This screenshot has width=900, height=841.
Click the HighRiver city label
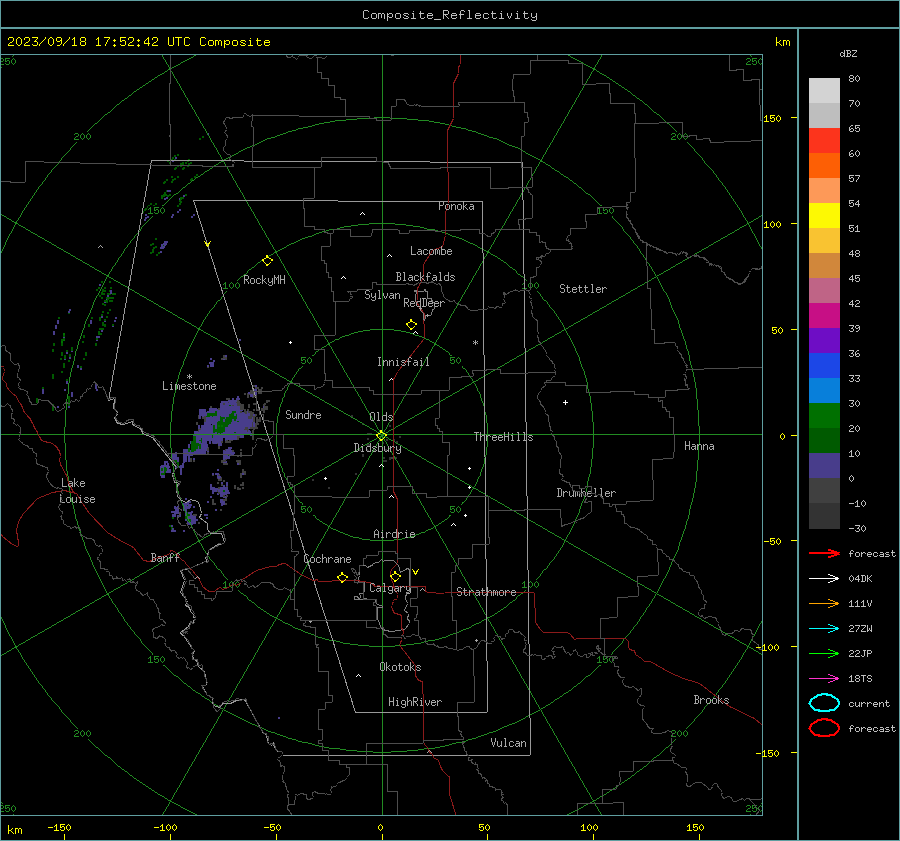(415, 702)
